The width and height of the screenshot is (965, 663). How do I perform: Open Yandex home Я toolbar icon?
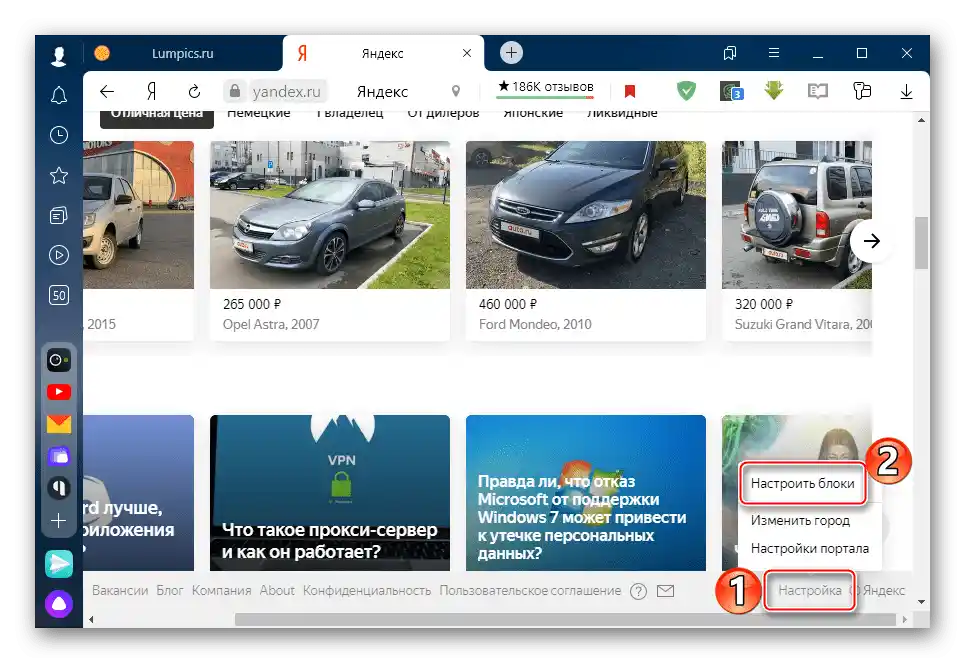(x=151, y=92)
